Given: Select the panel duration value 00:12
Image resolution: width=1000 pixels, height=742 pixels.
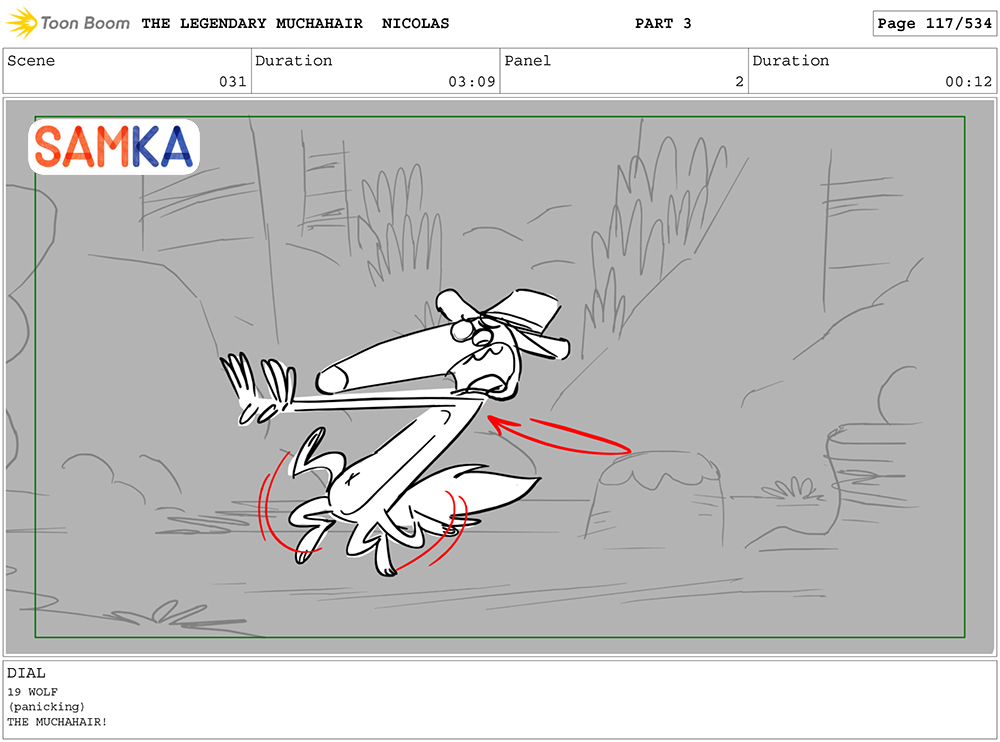Looking at the screenshot, I should pyautogui.click(x=969, y=82).
